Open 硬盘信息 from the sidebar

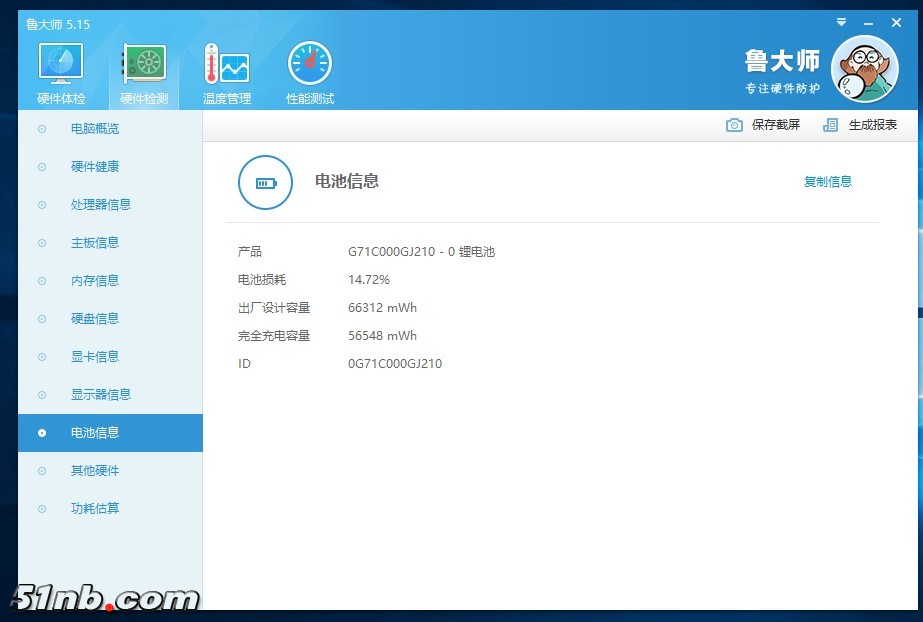95,319
